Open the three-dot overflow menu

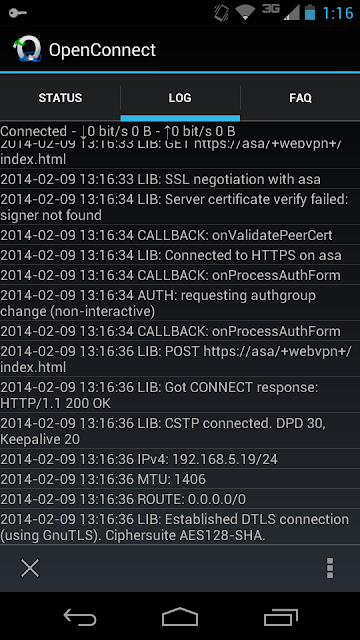click(330, 568)
